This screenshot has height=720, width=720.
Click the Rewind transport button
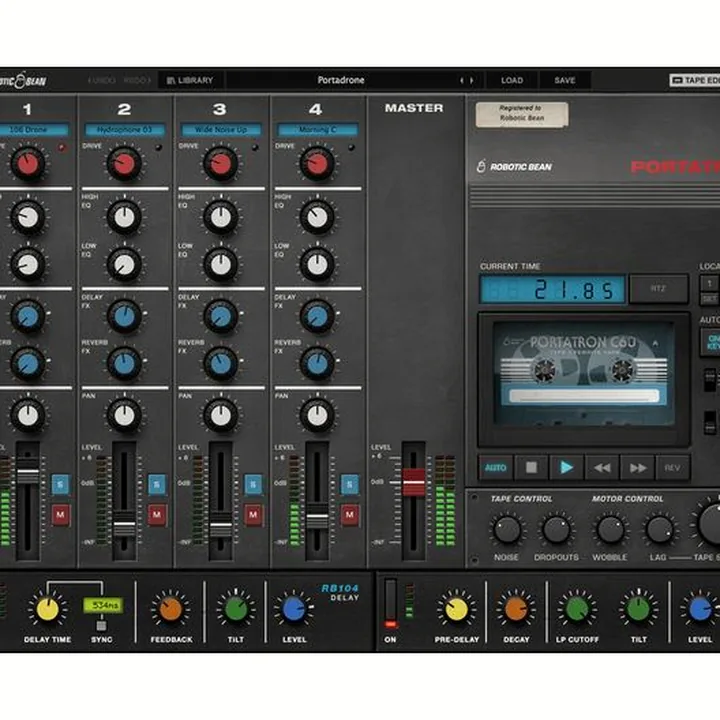[x=602, y=467]
